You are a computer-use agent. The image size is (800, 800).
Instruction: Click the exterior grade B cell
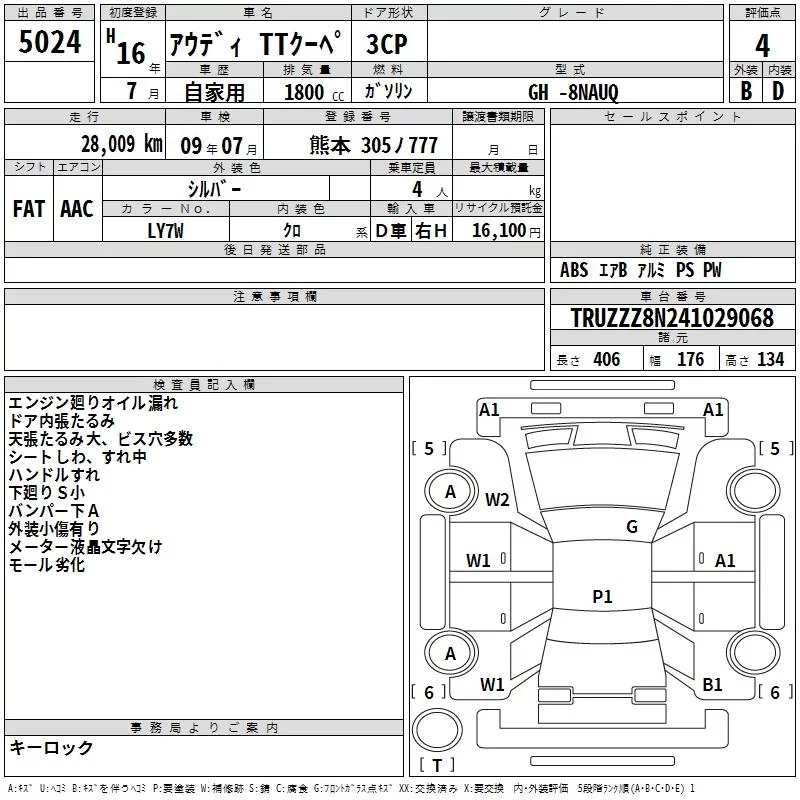pyautogui.click(x=745, y=90)
